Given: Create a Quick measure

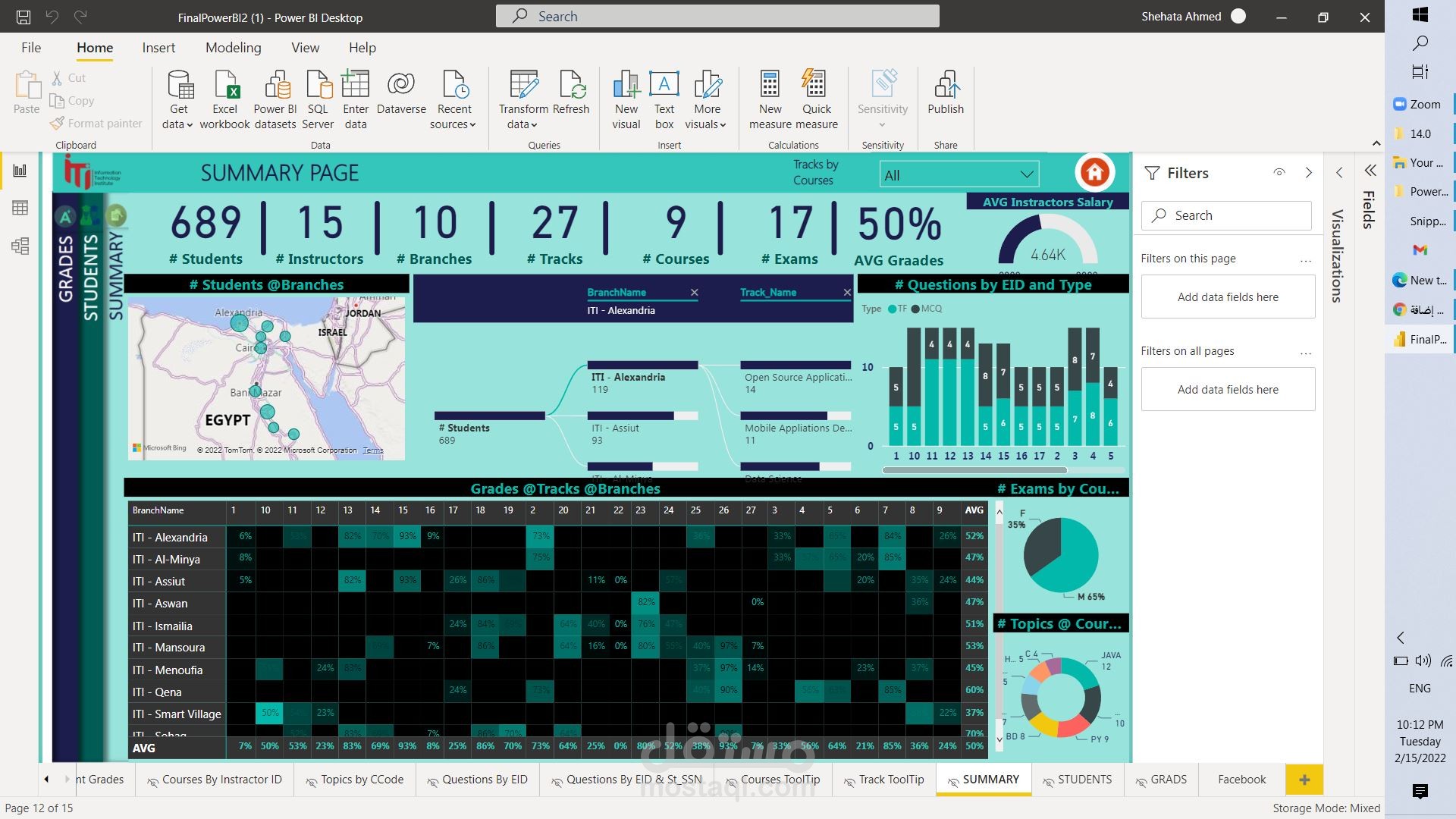Looking at the screenshot, I should click(817, 100).
